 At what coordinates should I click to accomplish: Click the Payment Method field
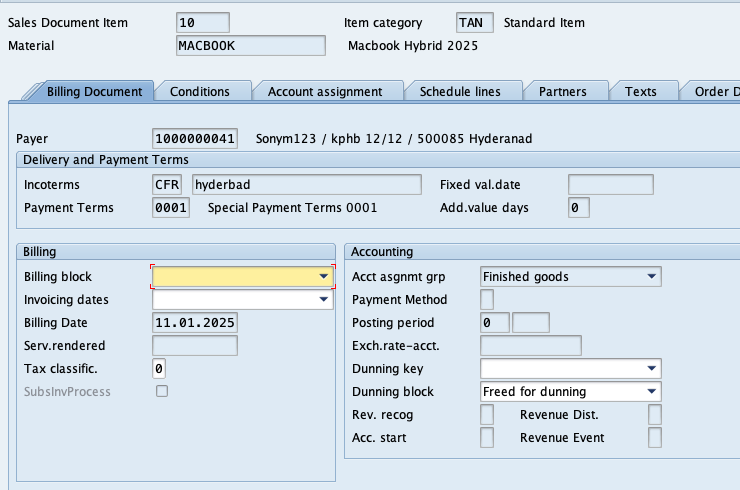(487, 299)
